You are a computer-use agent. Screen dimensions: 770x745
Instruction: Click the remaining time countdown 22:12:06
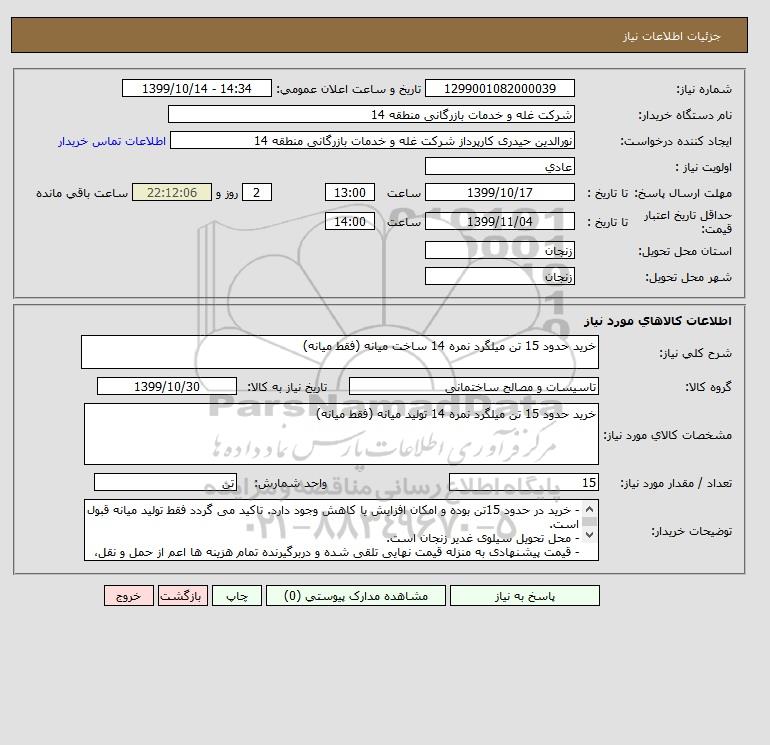172,193
